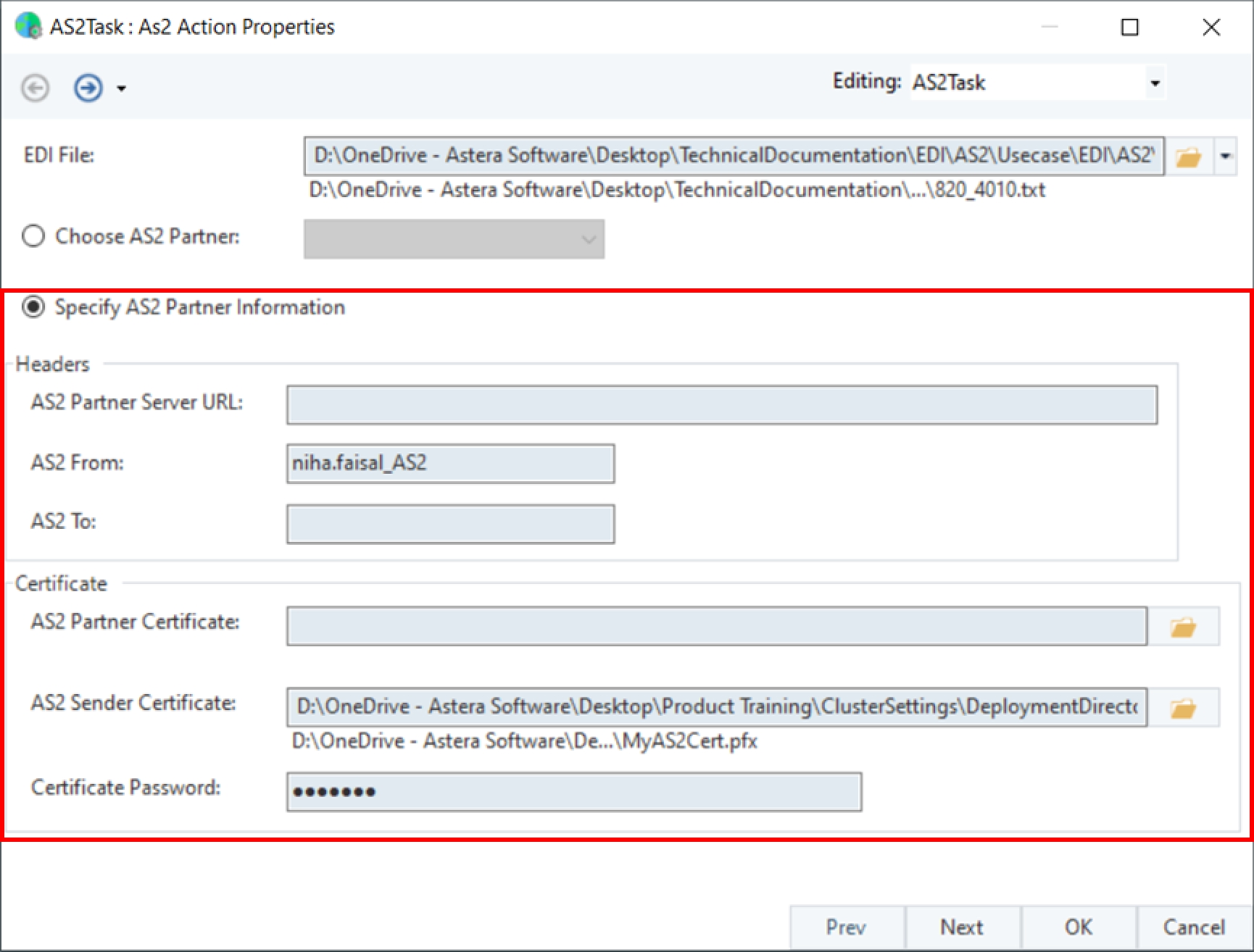This screenshot has width=1254, height=952.
Task: Click the Next button
Action: [963, 927]
